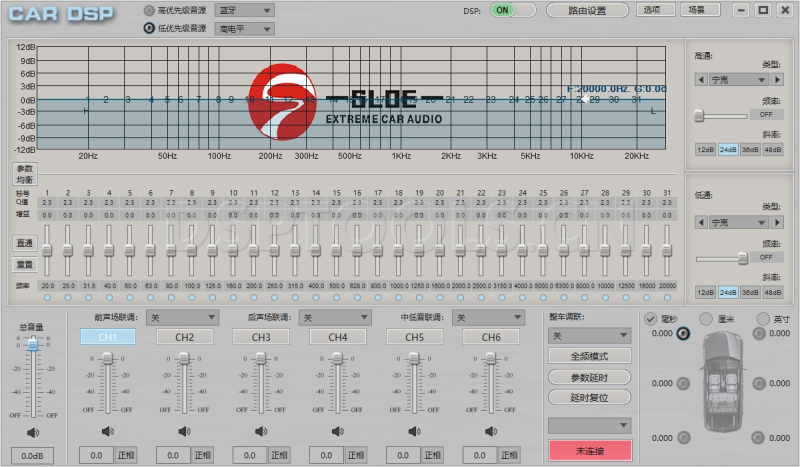Click the circle indicator under the 100.0 Hz band

pos(192,298)
